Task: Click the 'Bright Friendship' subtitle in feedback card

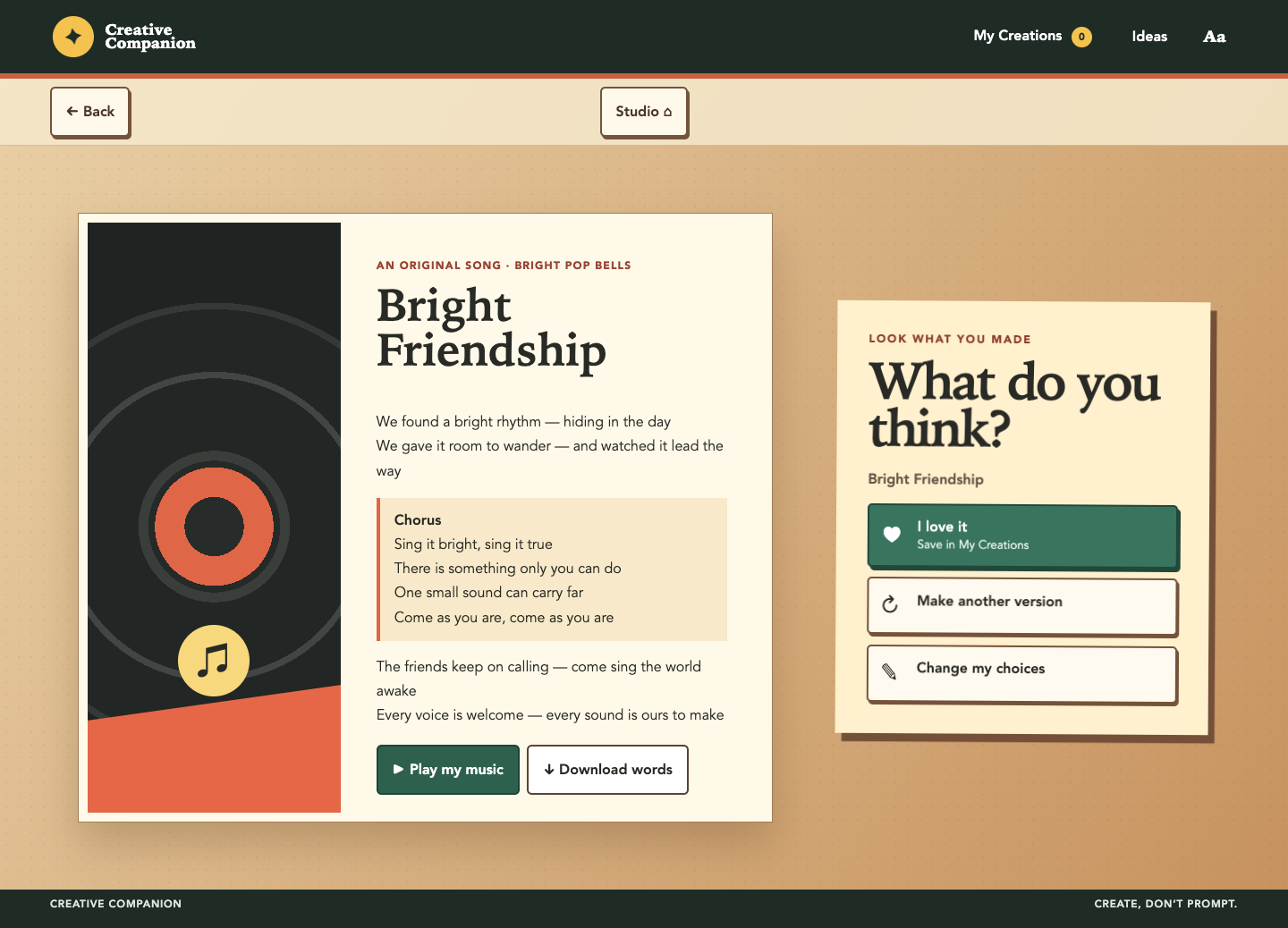Action: click(x=926, y=479)
